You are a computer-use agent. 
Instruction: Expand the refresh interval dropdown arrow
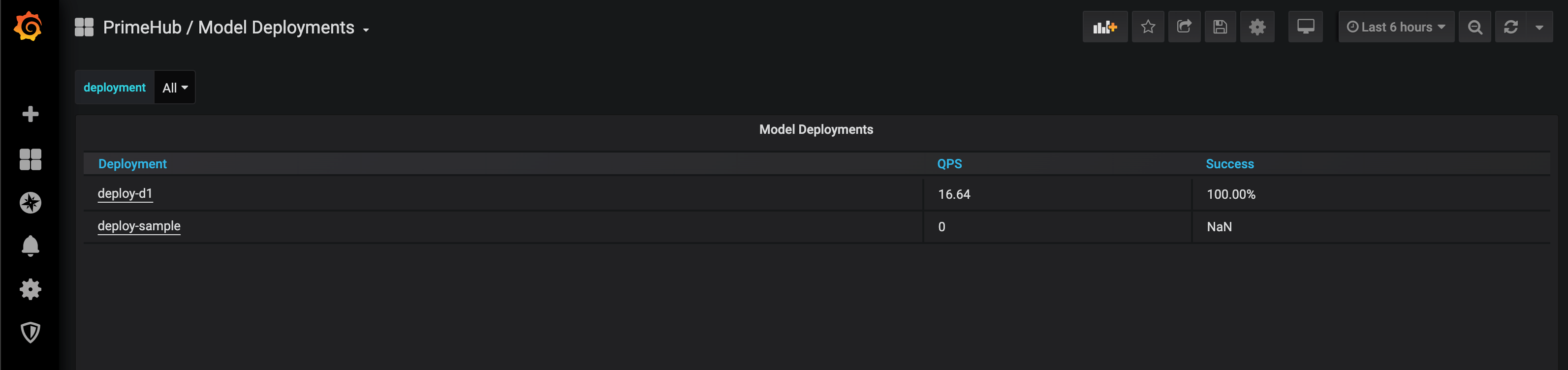pyautogui.click(x=1539, y=28)
